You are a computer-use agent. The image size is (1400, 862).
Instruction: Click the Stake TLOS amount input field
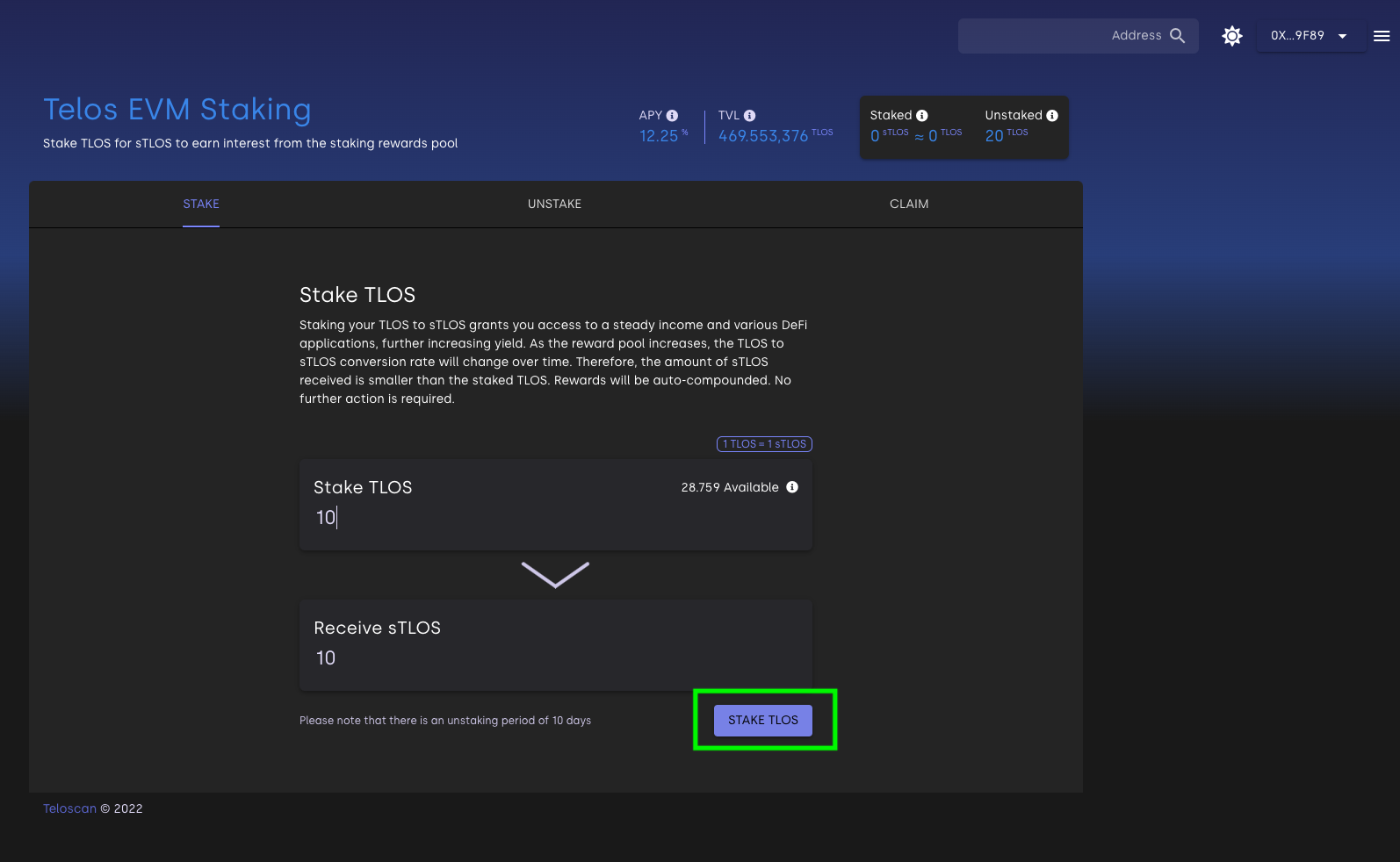tap(527, 518)
